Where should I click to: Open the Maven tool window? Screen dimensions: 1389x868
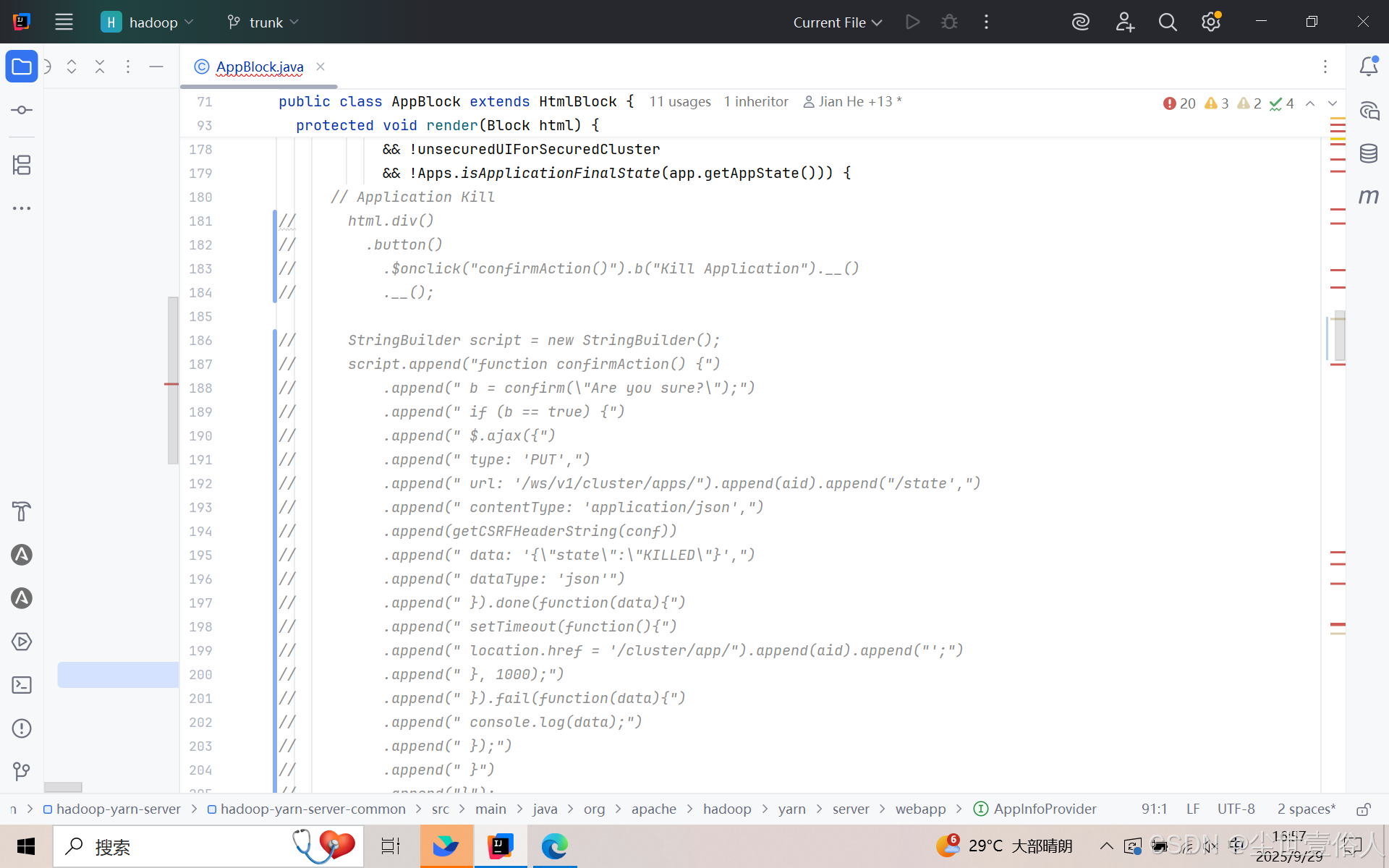[x=1368, y=196]
